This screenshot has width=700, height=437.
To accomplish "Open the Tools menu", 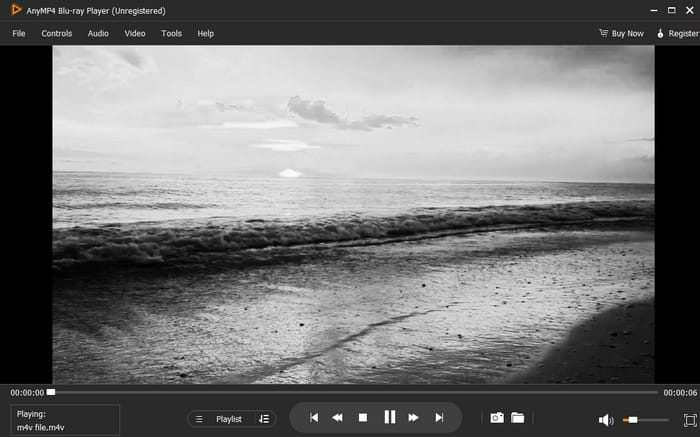I will pos(171,33).
